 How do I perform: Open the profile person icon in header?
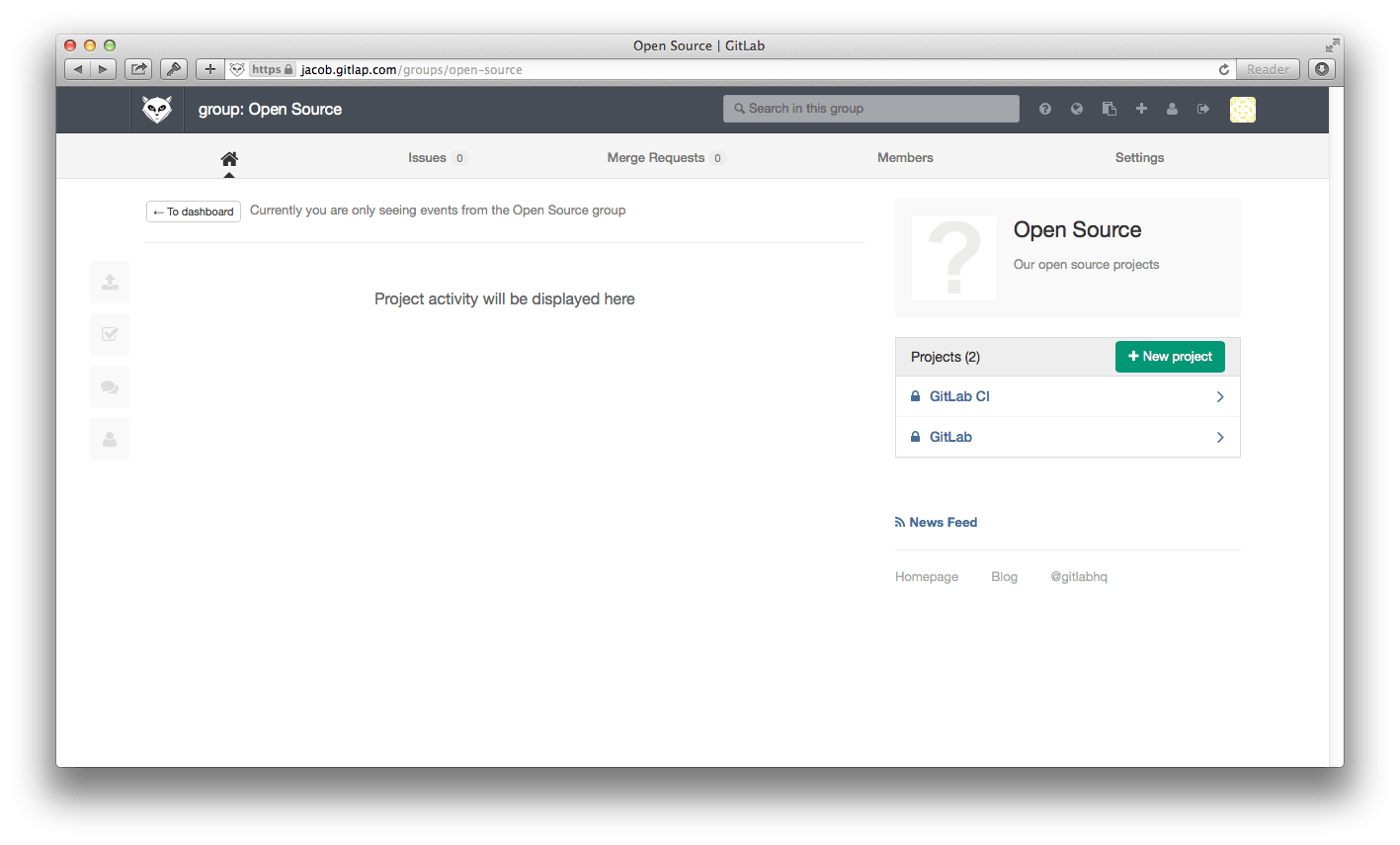point(1172,109)
